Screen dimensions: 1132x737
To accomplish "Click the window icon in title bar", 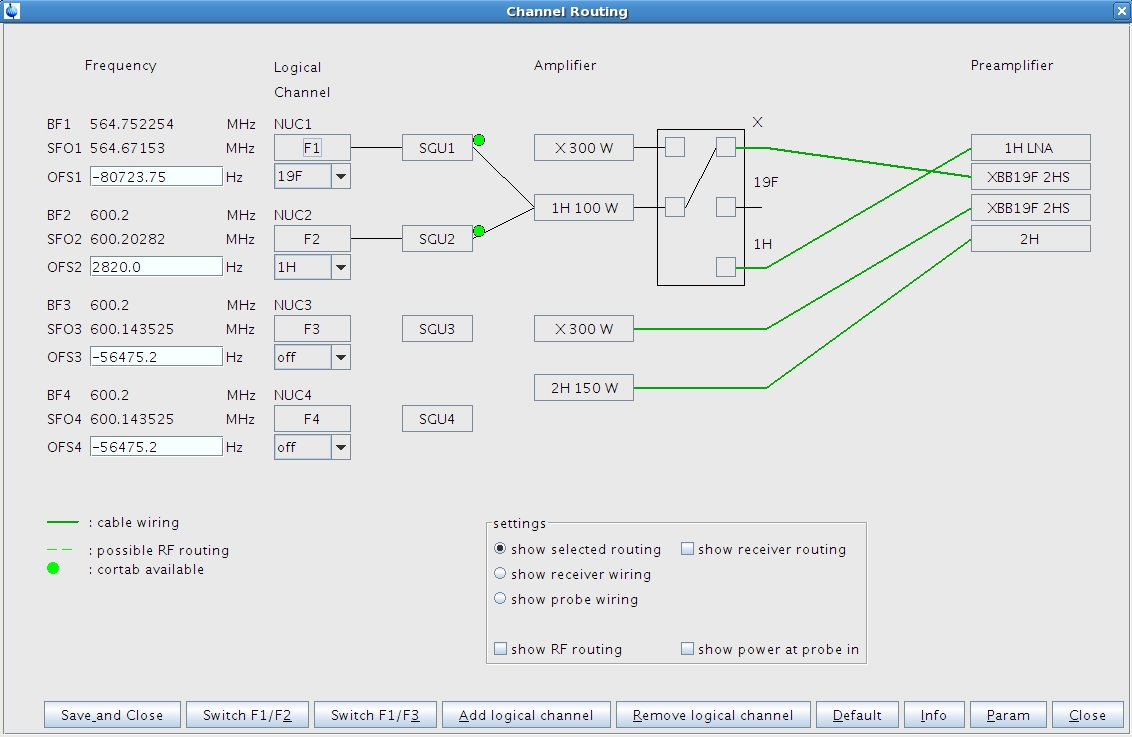I will tap(11, 11).
